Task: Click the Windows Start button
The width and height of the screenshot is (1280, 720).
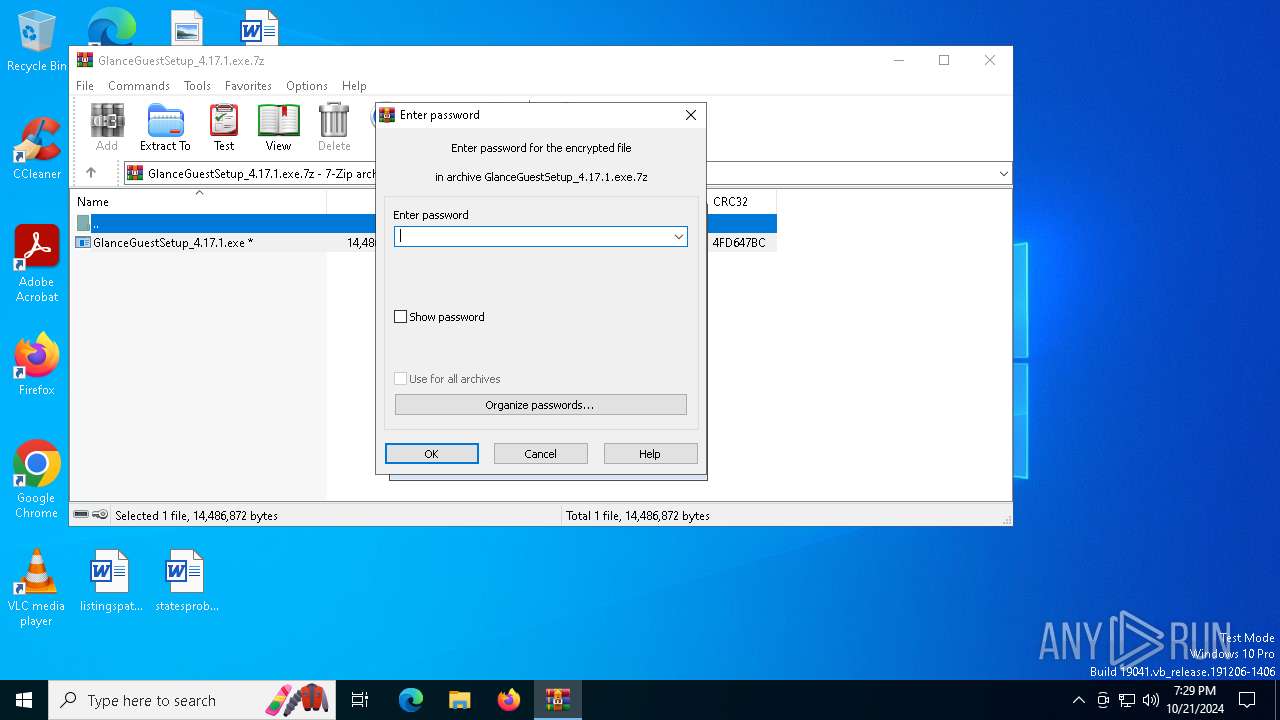Action: coord(24,700)
